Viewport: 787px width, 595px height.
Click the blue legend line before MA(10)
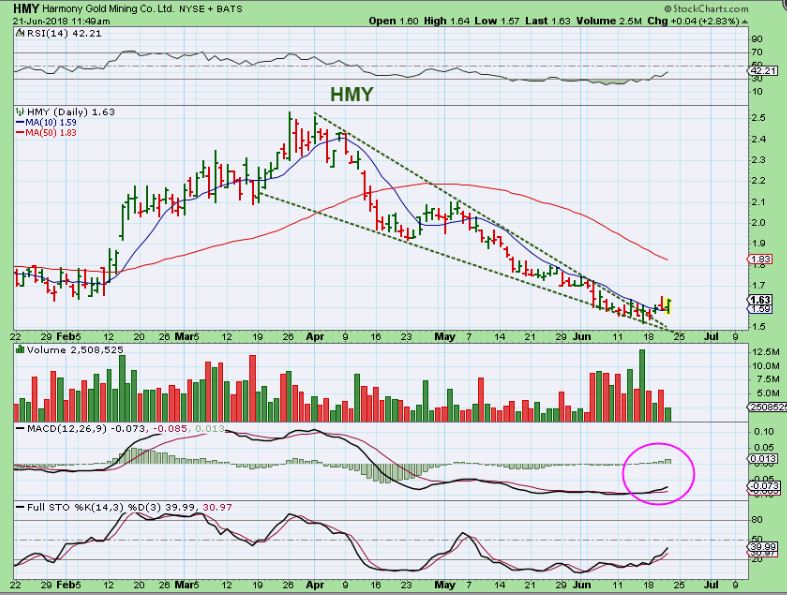[20, 123]
